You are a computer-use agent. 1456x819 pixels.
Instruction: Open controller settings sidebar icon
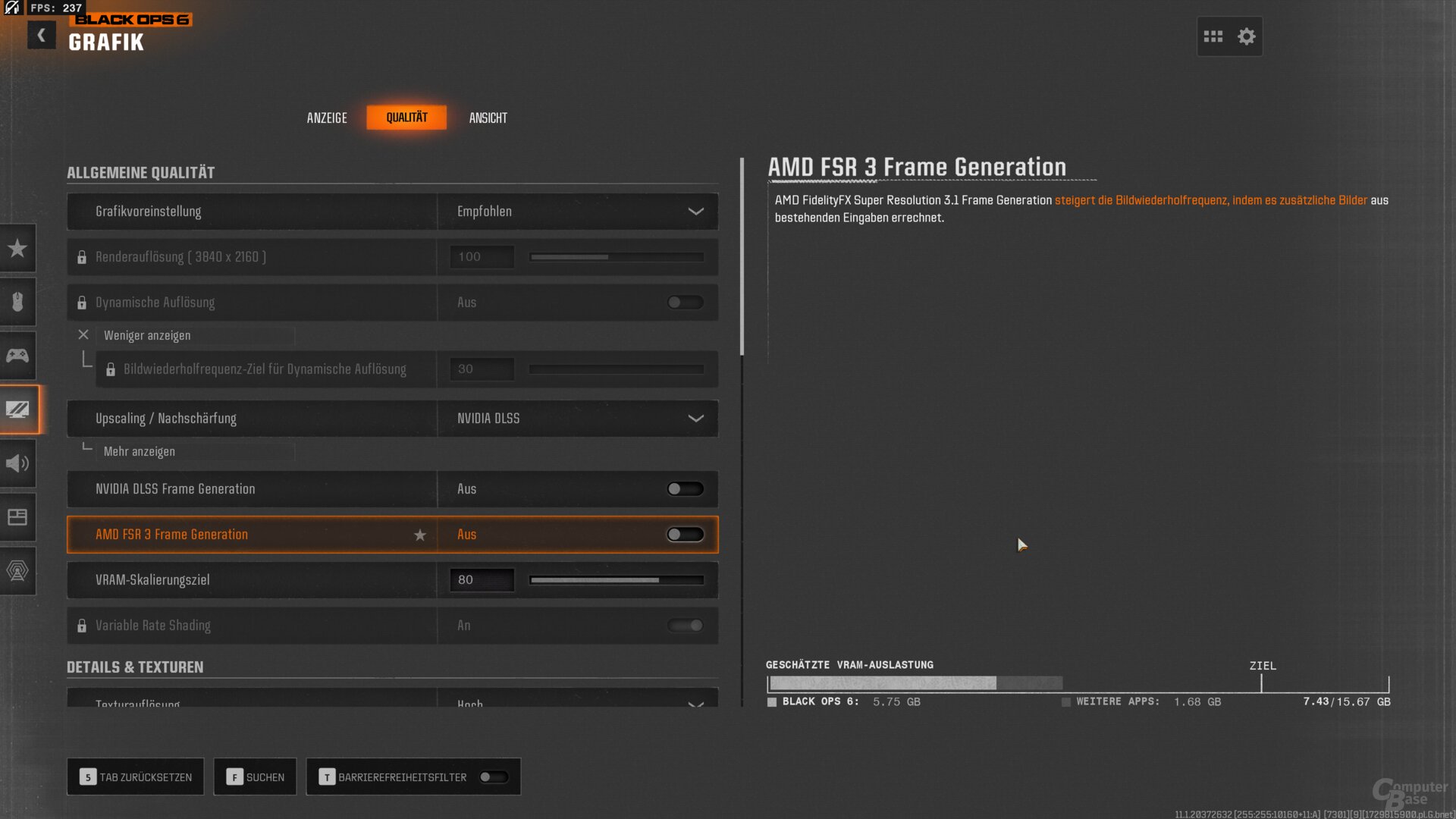(17, 356)
